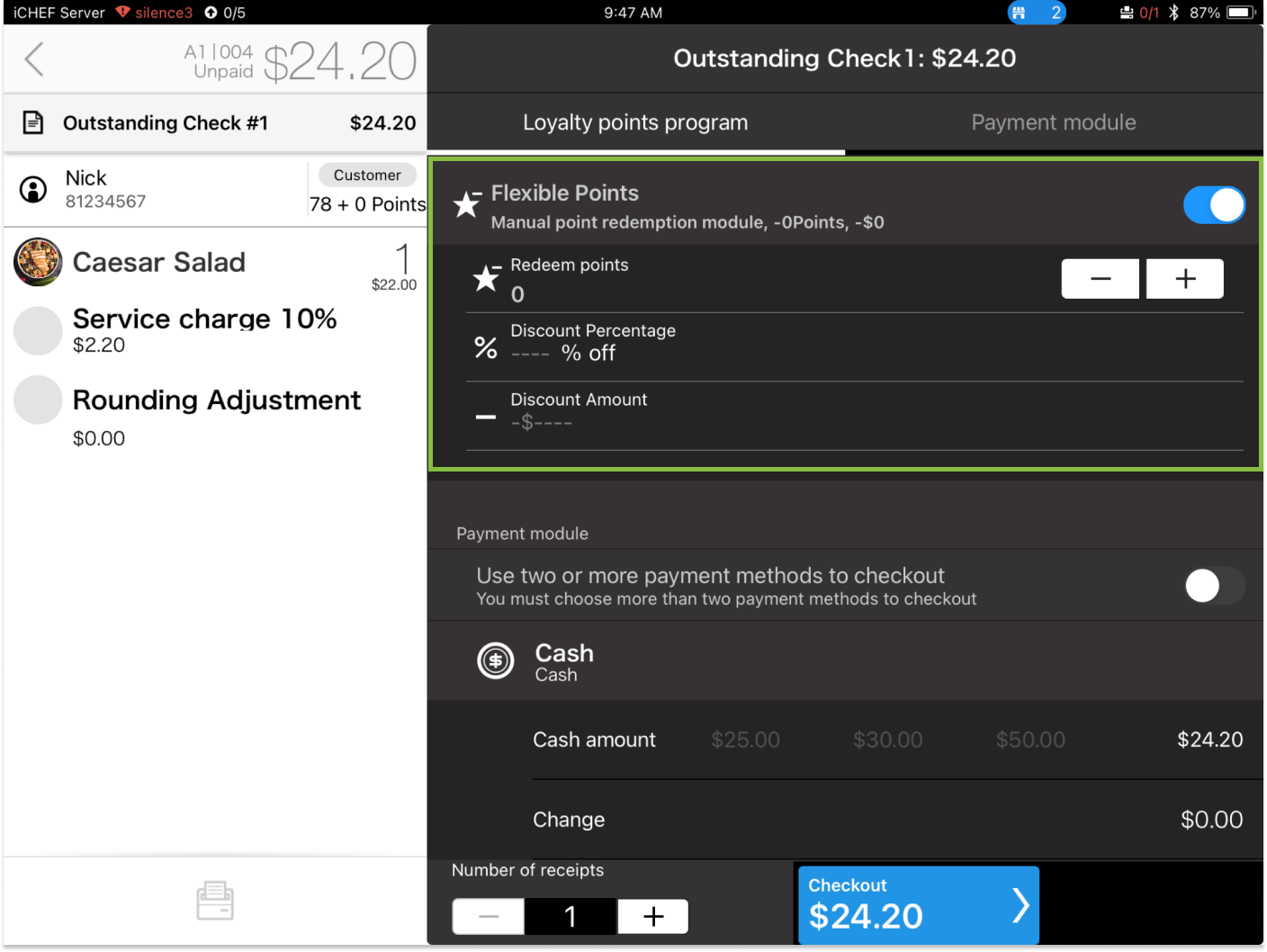1267x952 pixels.
Task: Tap the back arrow icon
Action: 34,59
